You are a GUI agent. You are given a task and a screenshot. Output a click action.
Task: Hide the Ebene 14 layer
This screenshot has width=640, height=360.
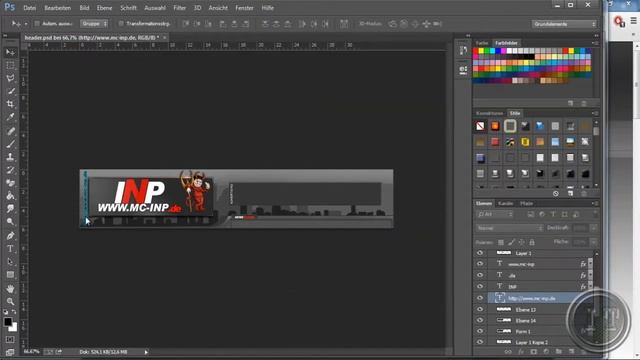pyautogui.click(x=480, y=320)
